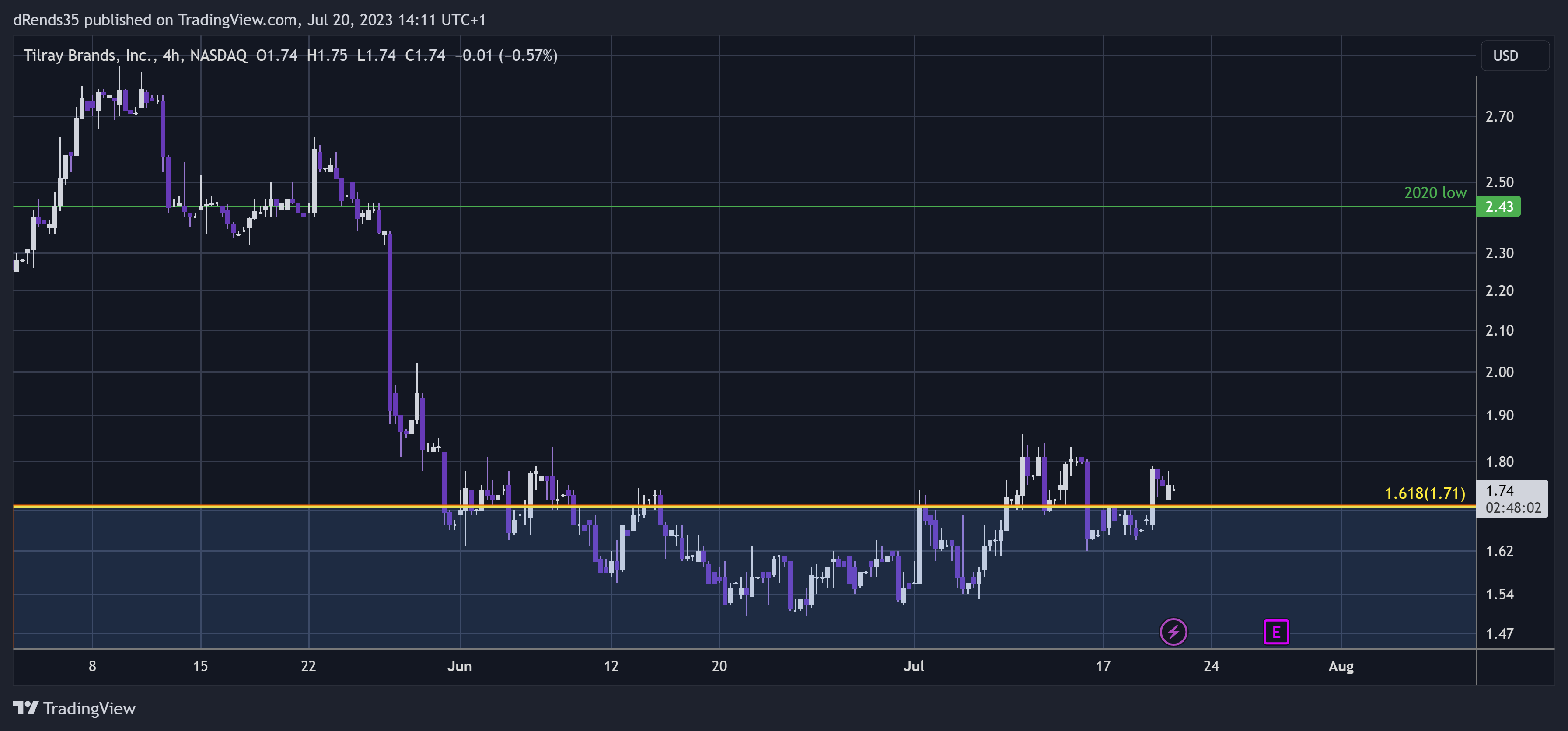Click the 24 date label on time axis

[1211, 667]
